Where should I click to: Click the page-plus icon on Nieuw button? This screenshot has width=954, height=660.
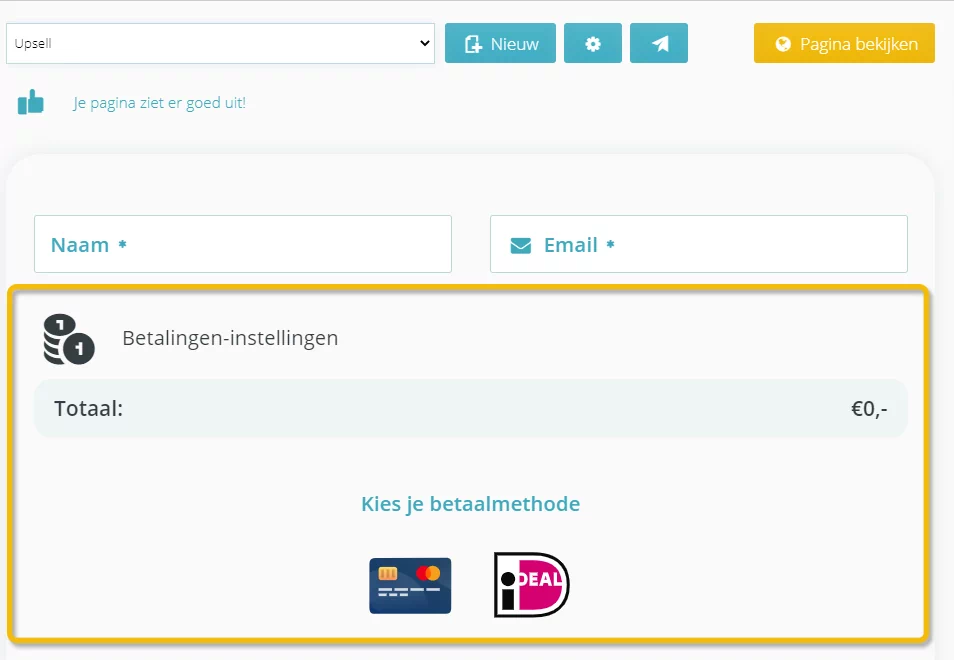click(x=473, y=44)
